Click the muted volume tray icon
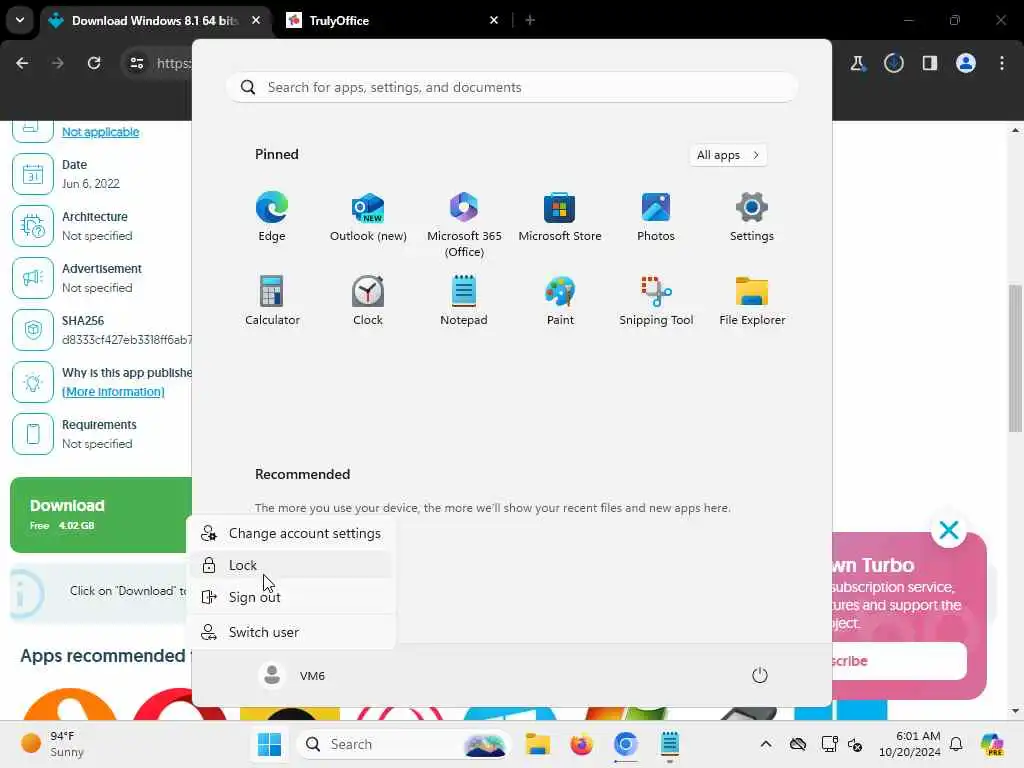 coord(856,744)
